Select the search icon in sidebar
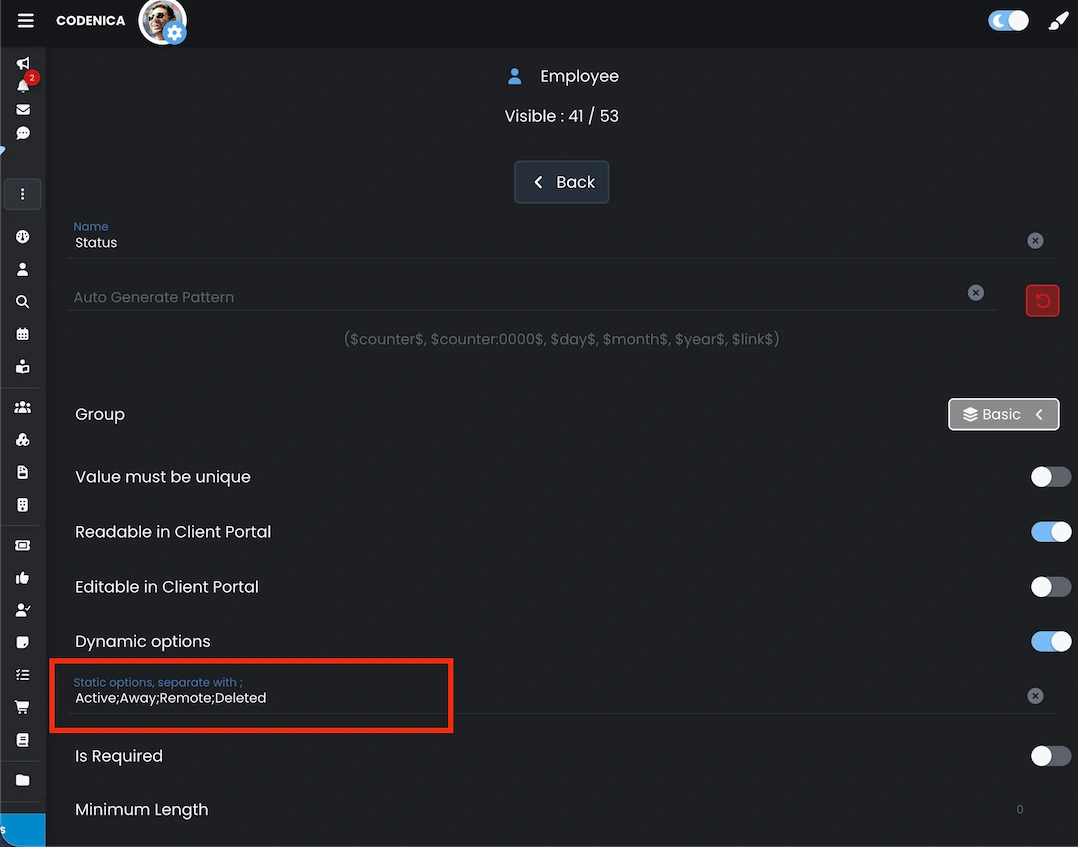Image resolution: width=1078 pixels, height=847 pixels. click(22, 301)
